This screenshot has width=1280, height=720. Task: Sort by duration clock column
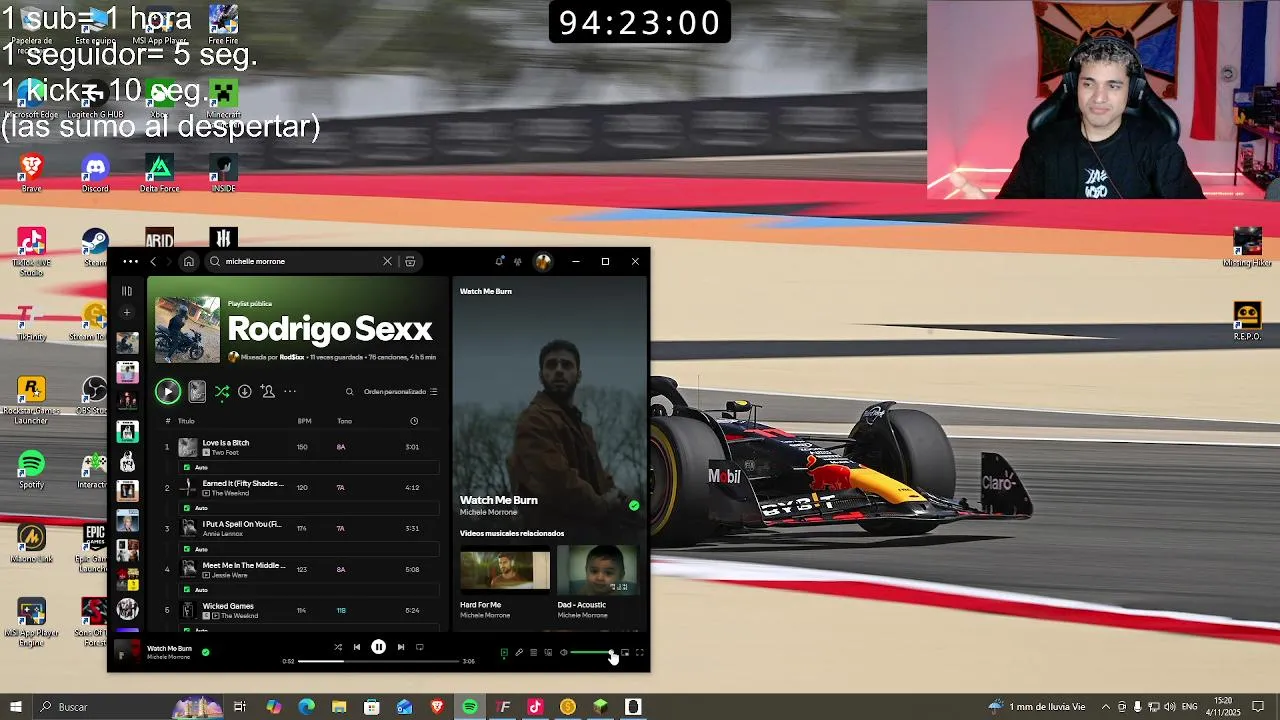tap(414, 421)
